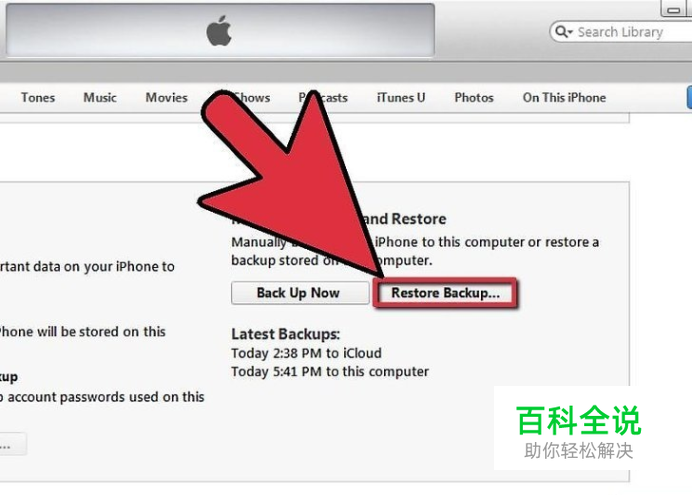This screenshot has width=692, height=495.
Task: Focus the Search Library field
Action: tap(622, 32)
